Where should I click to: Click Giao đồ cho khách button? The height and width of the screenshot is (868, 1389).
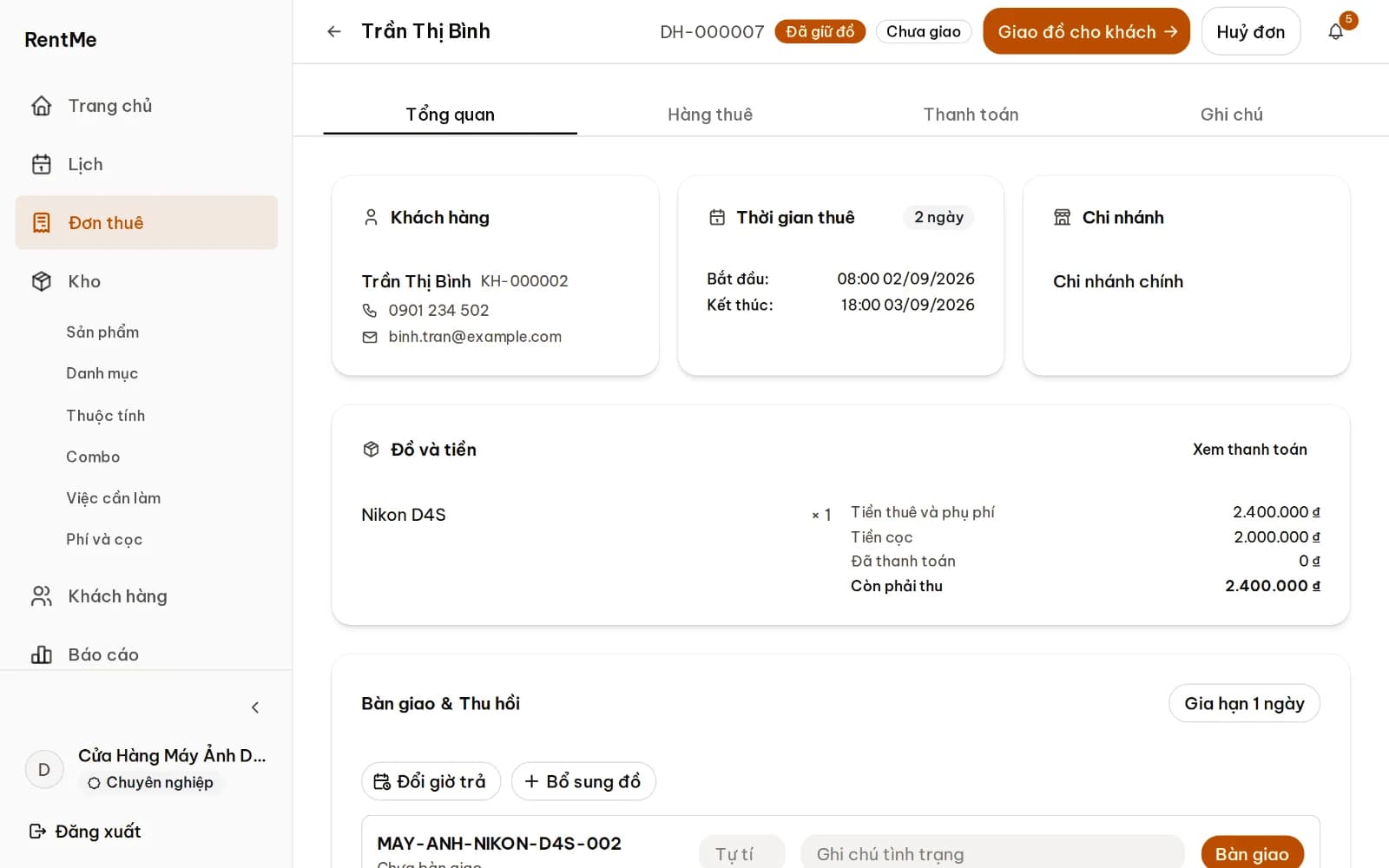click(x=1086, y=32)
